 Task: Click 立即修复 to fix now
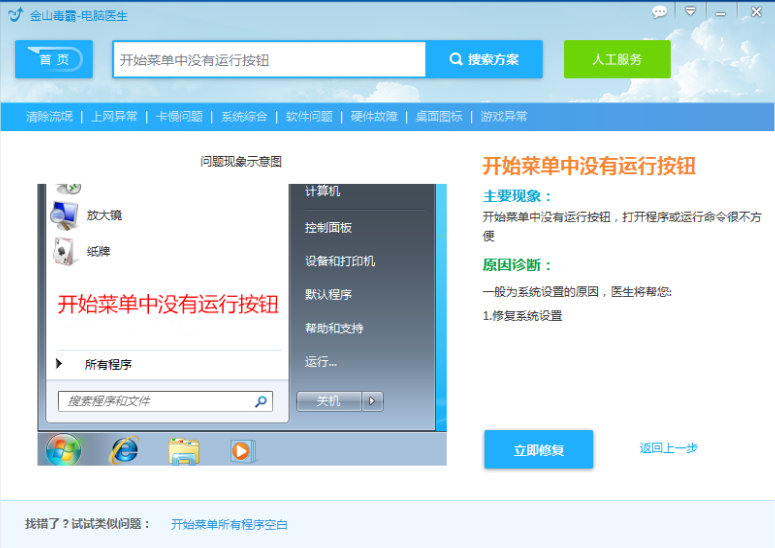click(x=539, y=450)
